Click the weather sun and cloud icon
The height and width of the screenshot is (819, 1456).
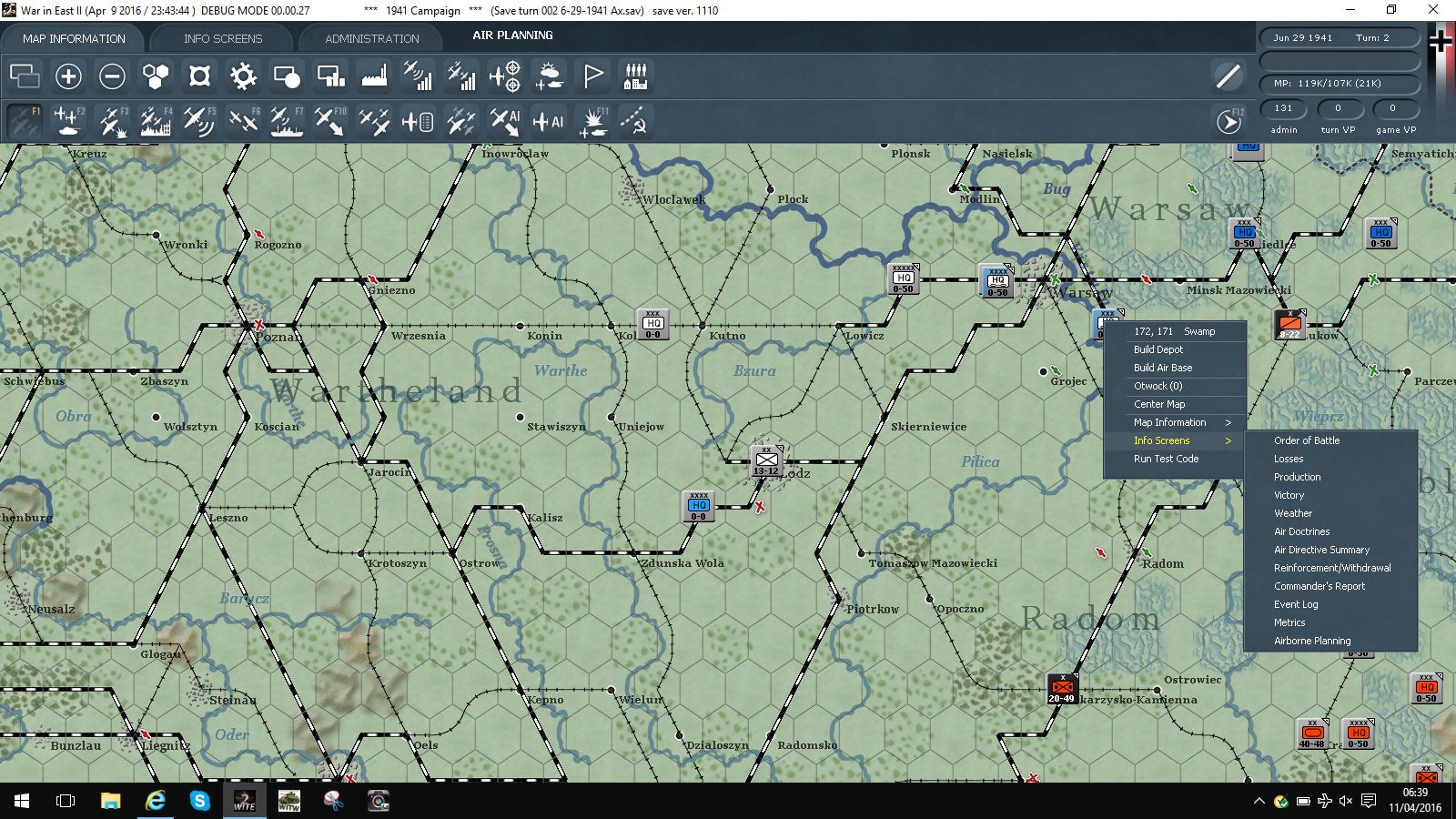pos(549,76)
